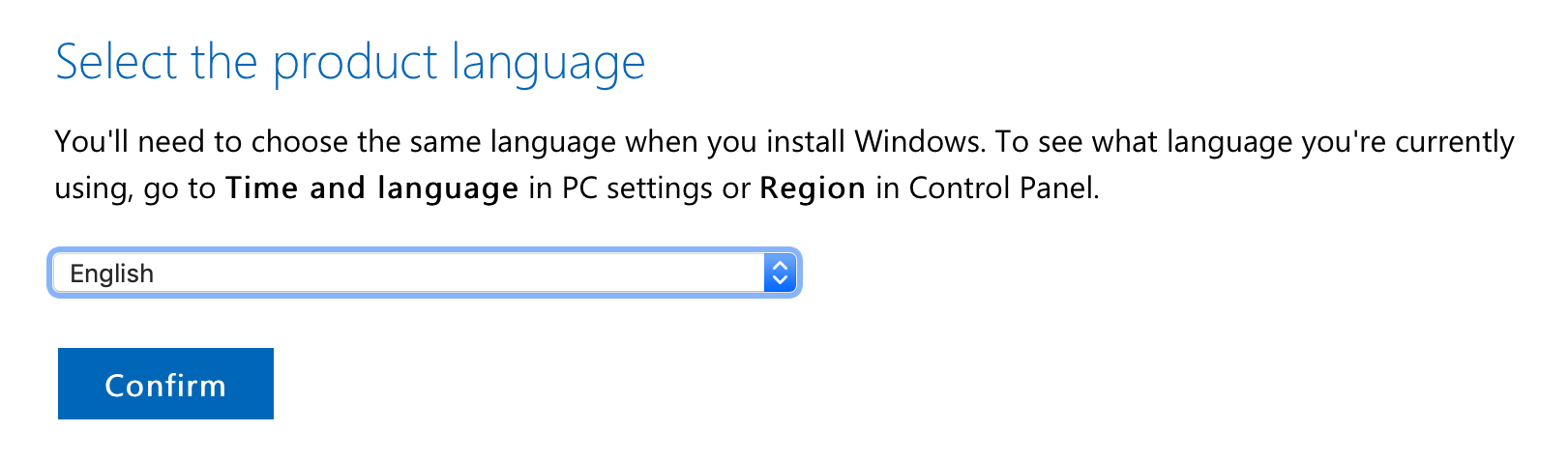The image size is (1568, 461).
Task: Click the Confirm button
Action: pyautogui.click(x=165, y=385)
